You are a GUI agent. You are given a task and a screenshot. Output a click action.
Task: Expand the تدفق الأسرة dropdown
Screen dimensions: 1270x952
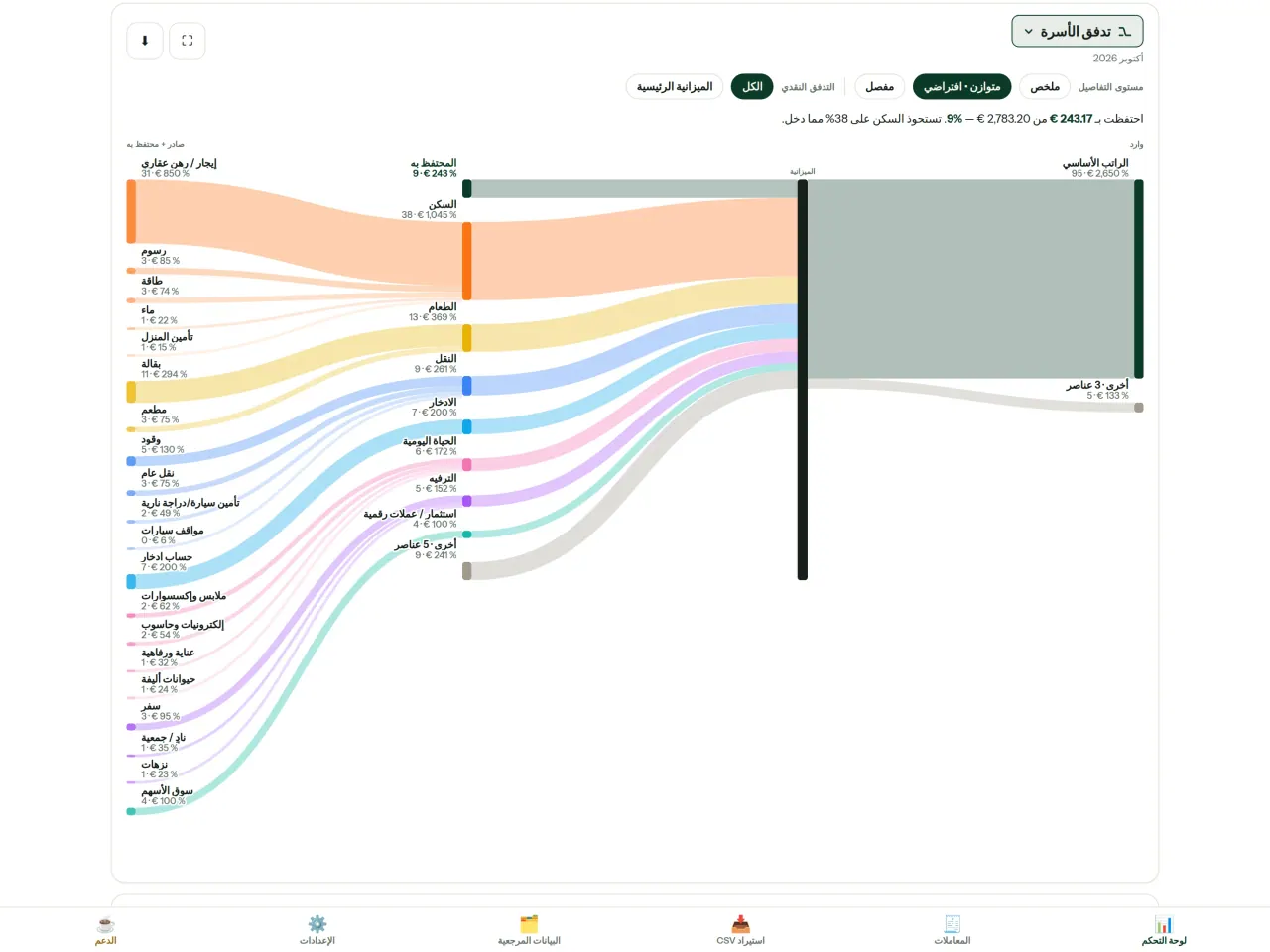click(x=1078, y=32)
